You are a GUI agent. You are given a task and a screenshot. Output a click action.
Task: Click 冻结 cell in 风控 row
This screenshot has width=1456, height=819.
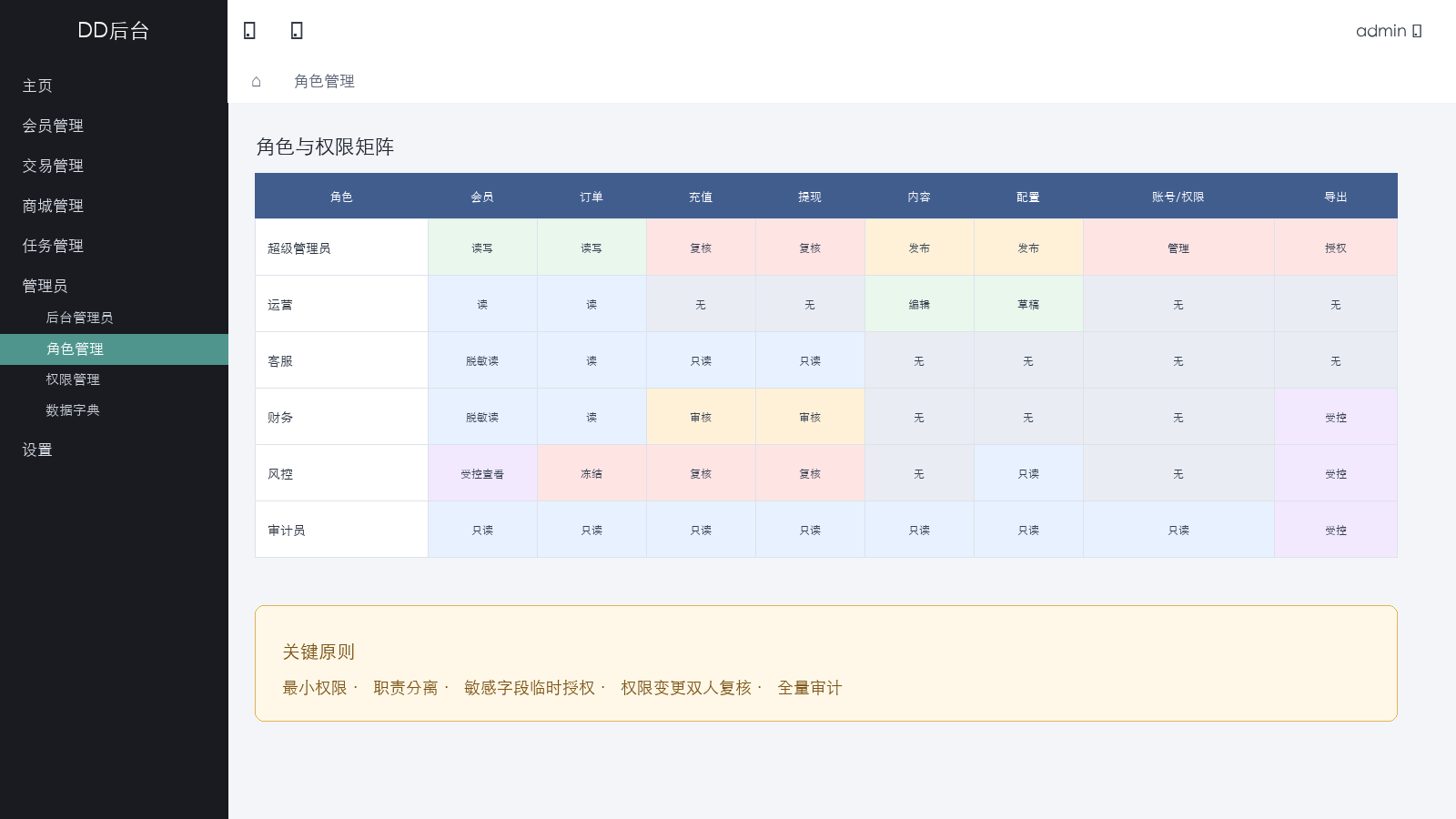coord(591,473)
